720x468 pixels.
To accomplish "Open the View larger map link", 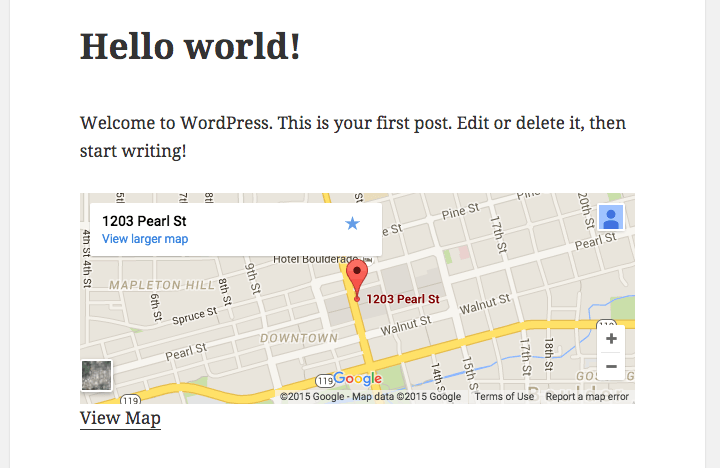I will pyautogui.click(x=145, y=239).
